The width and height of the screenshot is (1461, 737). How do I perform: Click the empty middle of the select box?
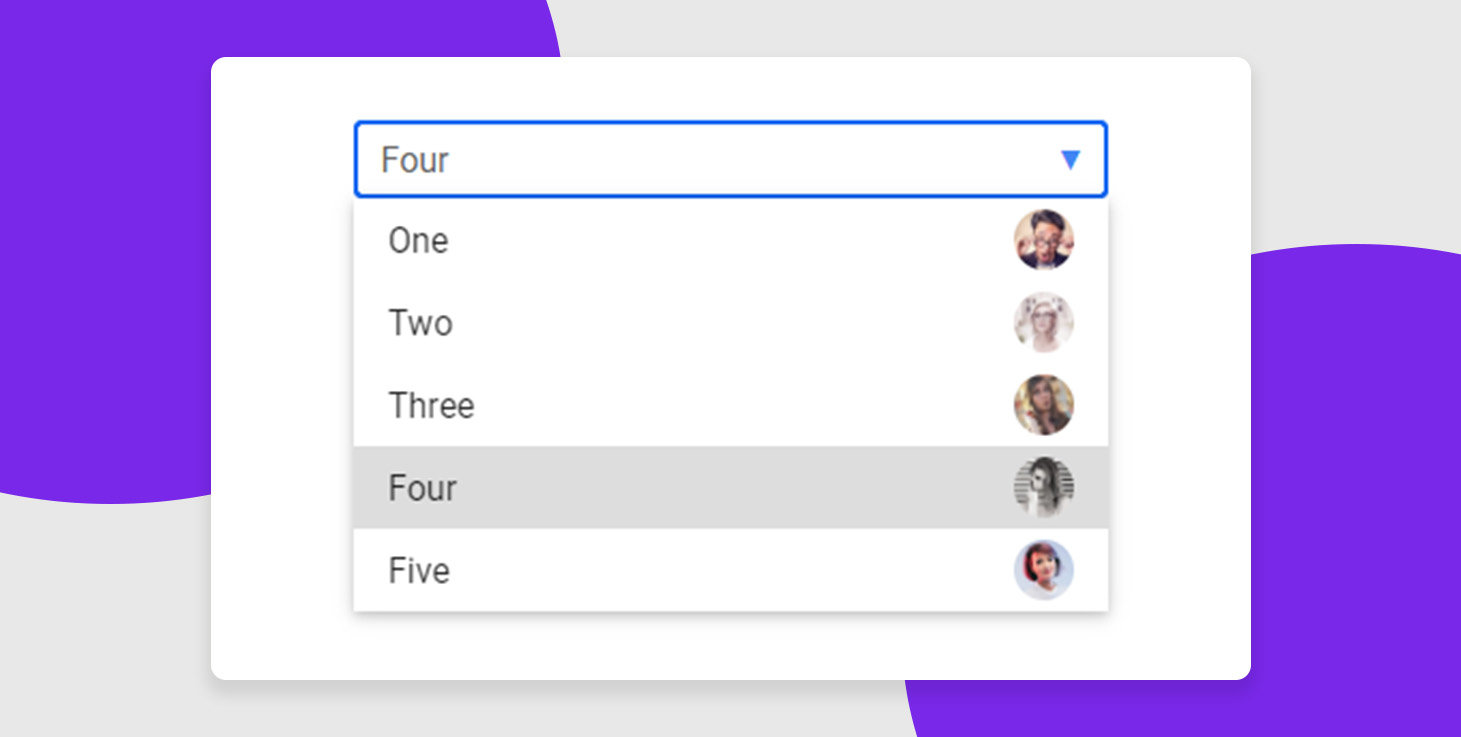(730, 160)
